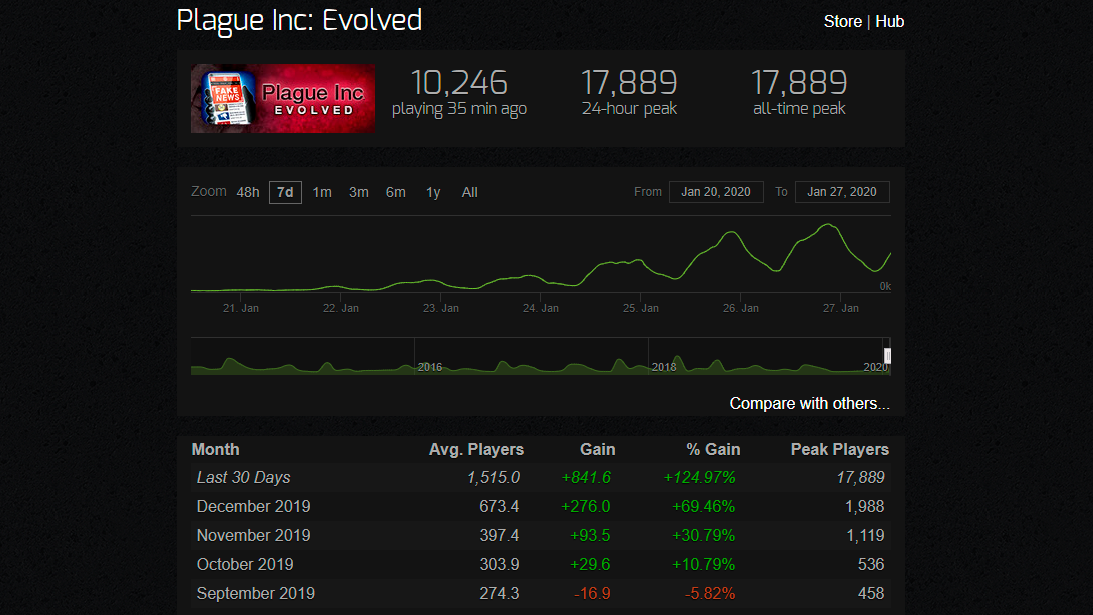The width and height of the screenshot is (1093, 615).
Task: Click the To date field Jan 27, 2020
Action: (x=842, y=192)
